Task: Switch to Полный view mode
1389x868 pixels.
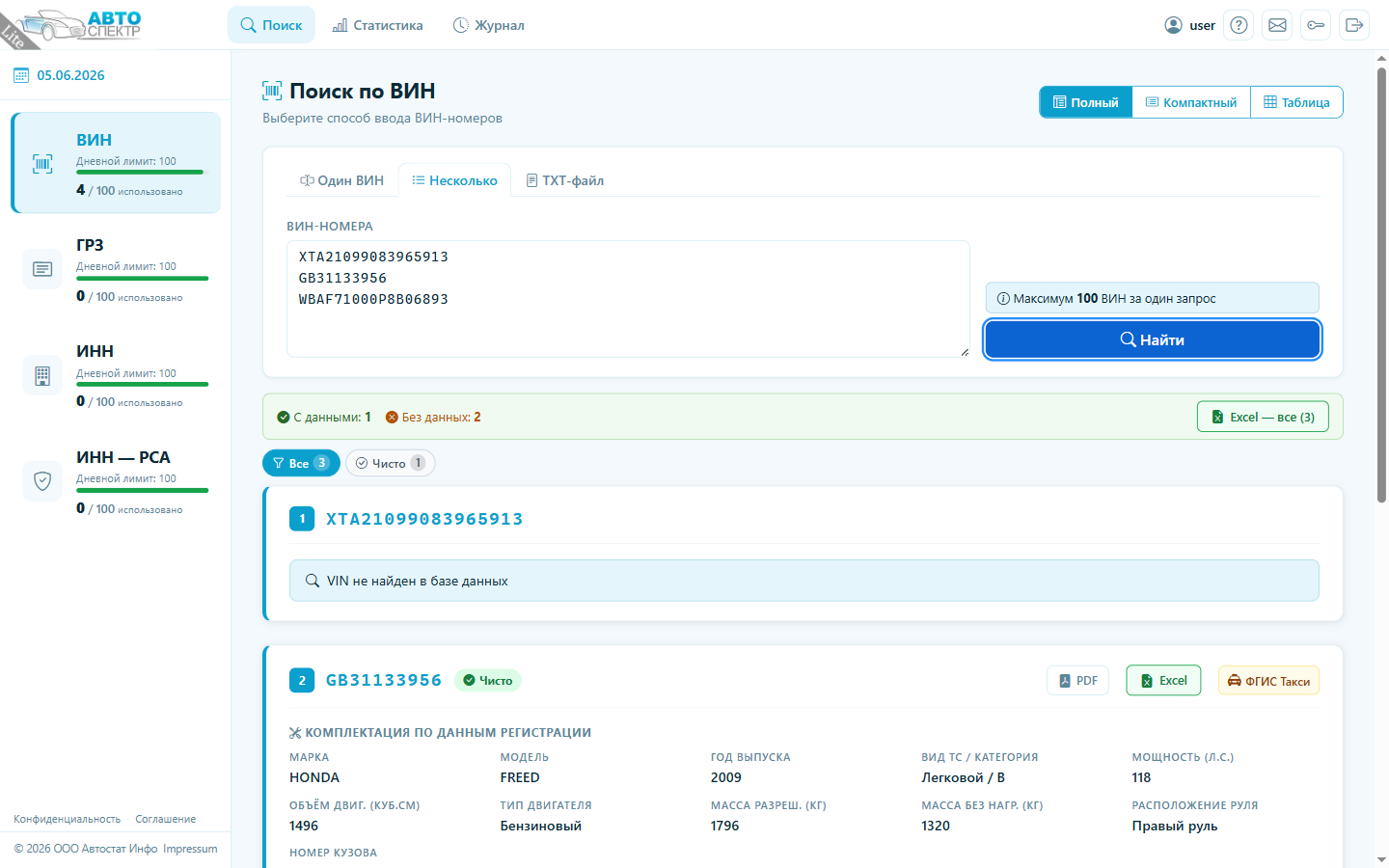Action: point(1086,102)
